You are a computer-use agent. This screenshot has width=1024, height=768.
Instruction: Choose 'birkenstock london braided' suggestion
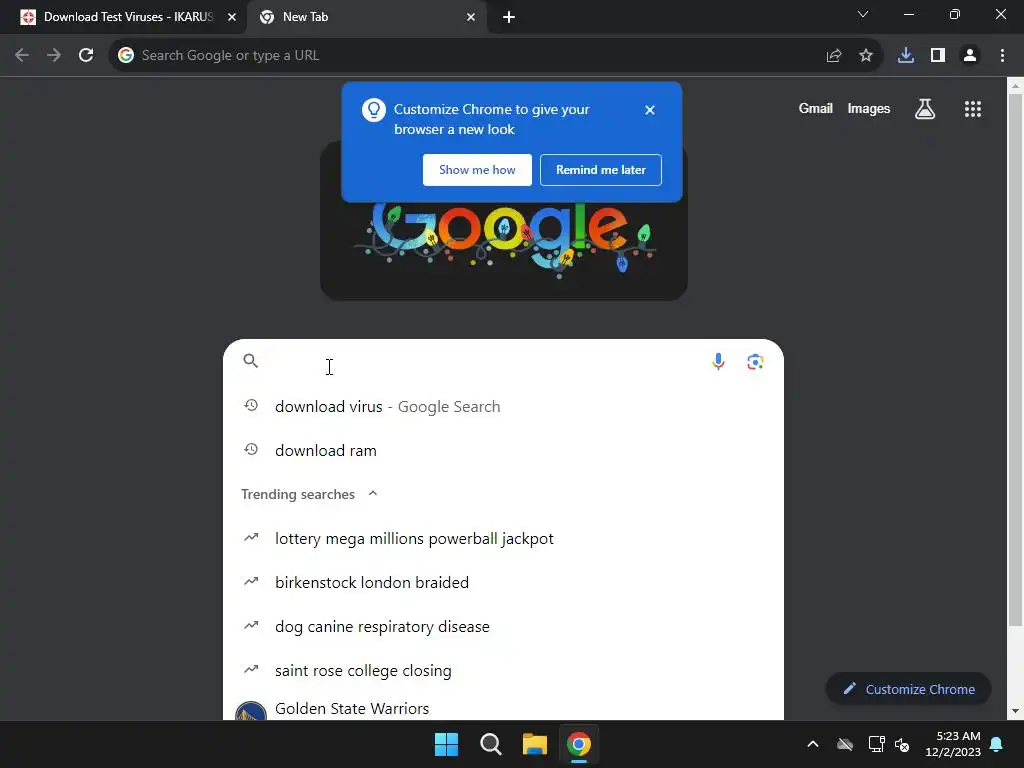tap(503, 582)
